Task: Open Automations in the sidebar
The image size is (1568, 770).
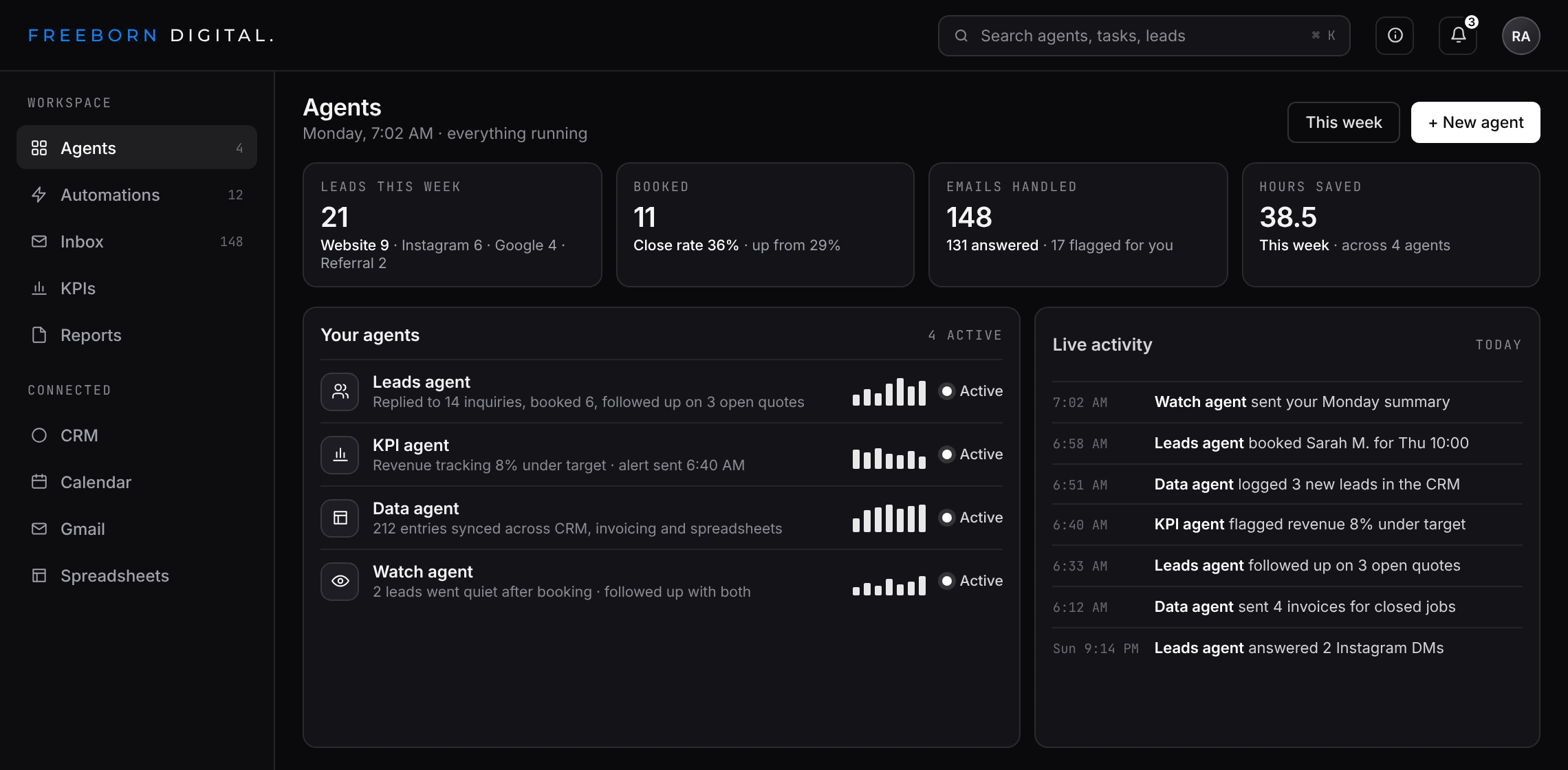Action: tap(137, 195)
